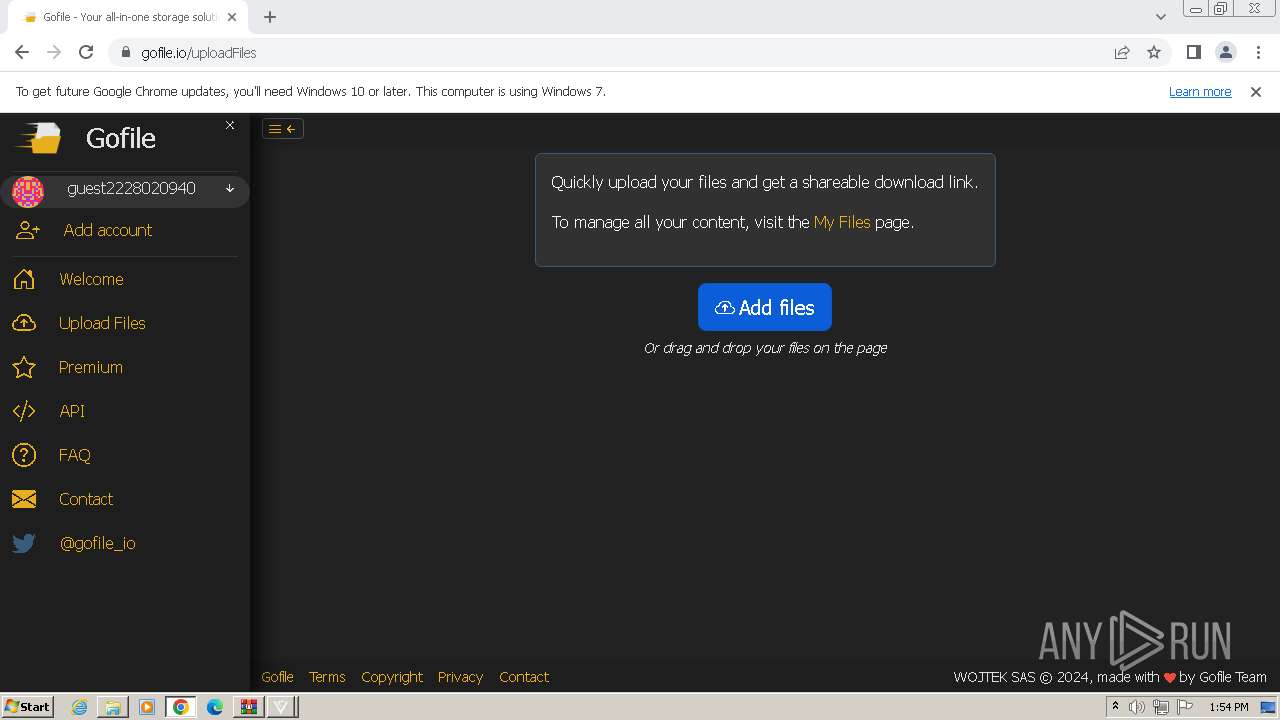Viewport: 1280px width, 720px height.
Task: Open the Learn more link
Action: [1200, 91]
